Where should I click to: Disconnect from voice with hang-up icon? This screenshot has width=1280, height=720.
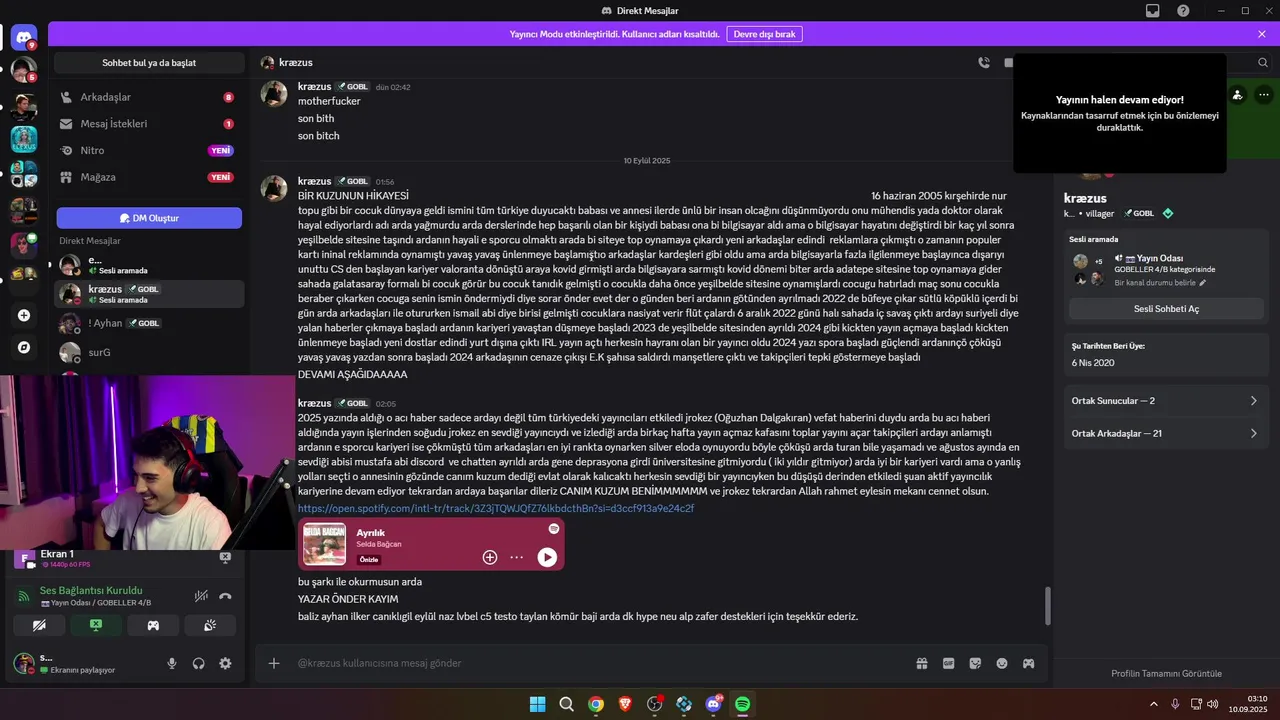pyautogui.click(x=225, y=596)
